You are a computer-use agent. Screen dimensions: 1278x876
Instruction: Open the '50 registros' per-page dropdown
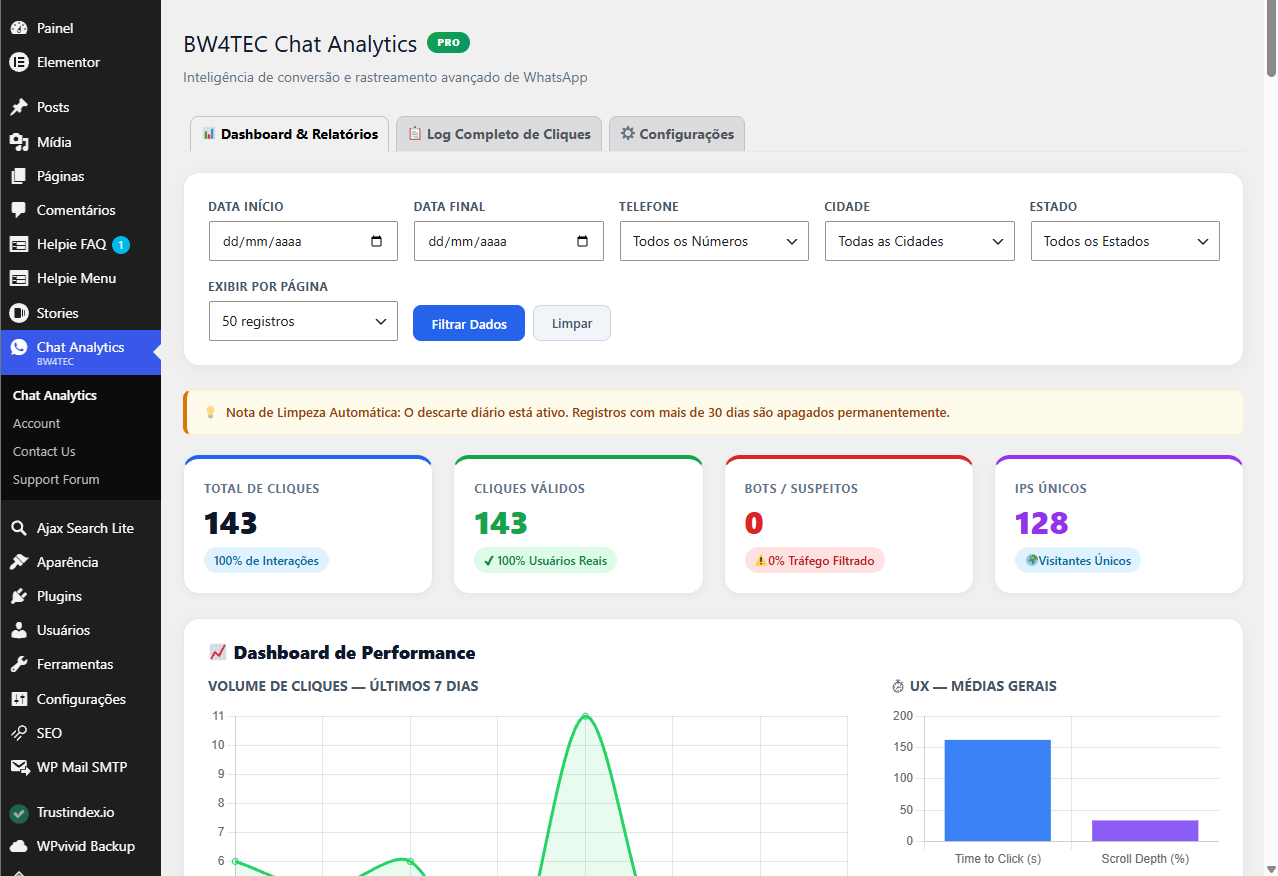tap(303, 321)
